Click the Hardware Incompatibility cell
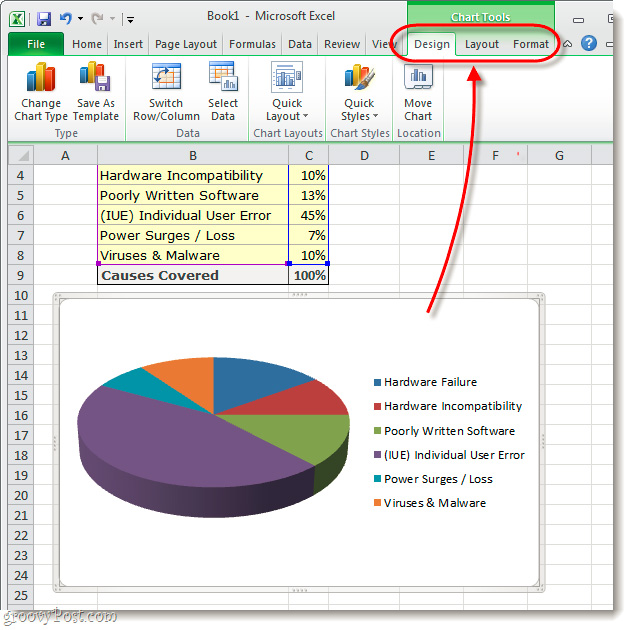Screen dimensions: 633x630 pyautogui.click(x=193, y=176)
